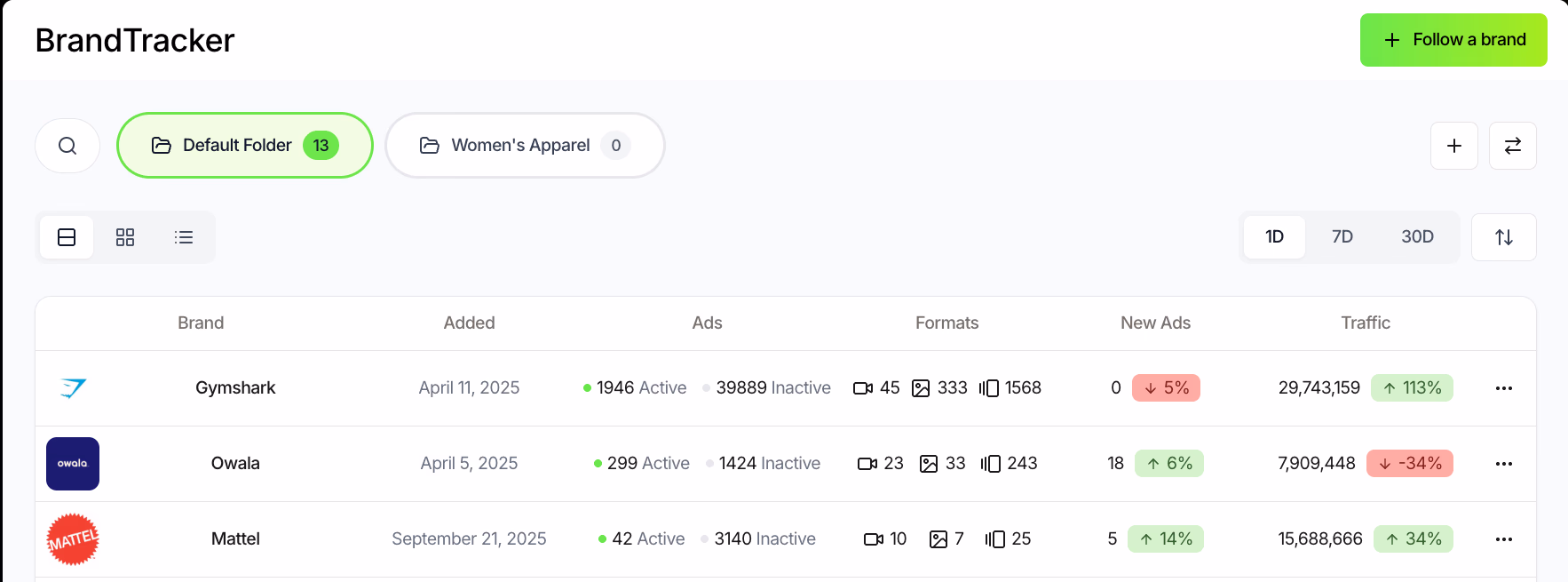The height and width of the screenshot is (582, 1568).
Task: Open the Gymshark brand name
Action: tap(235, 388)
